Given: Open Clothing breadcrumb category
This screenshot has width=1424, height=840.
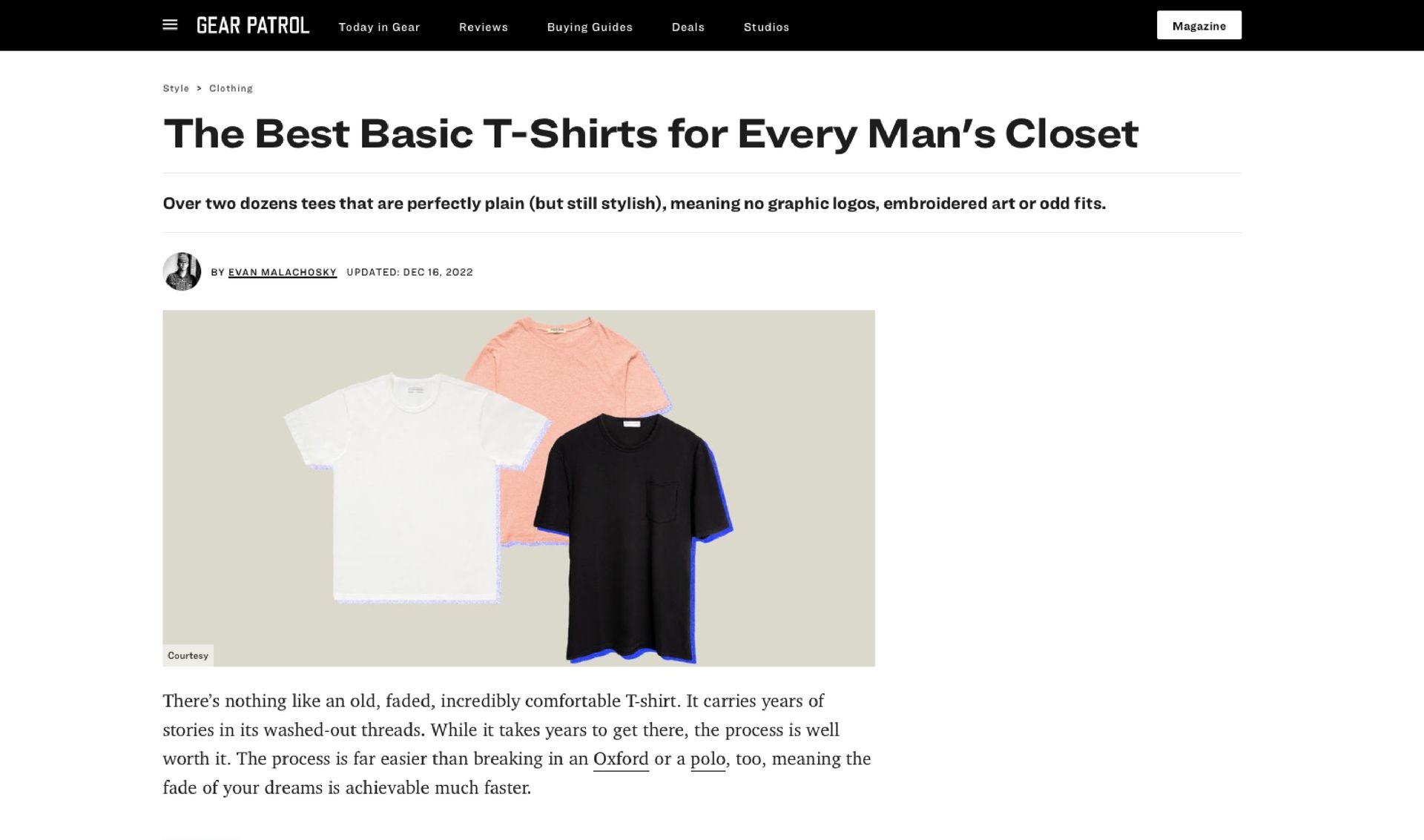Looking at the screenshot, I should click(231, 88).
